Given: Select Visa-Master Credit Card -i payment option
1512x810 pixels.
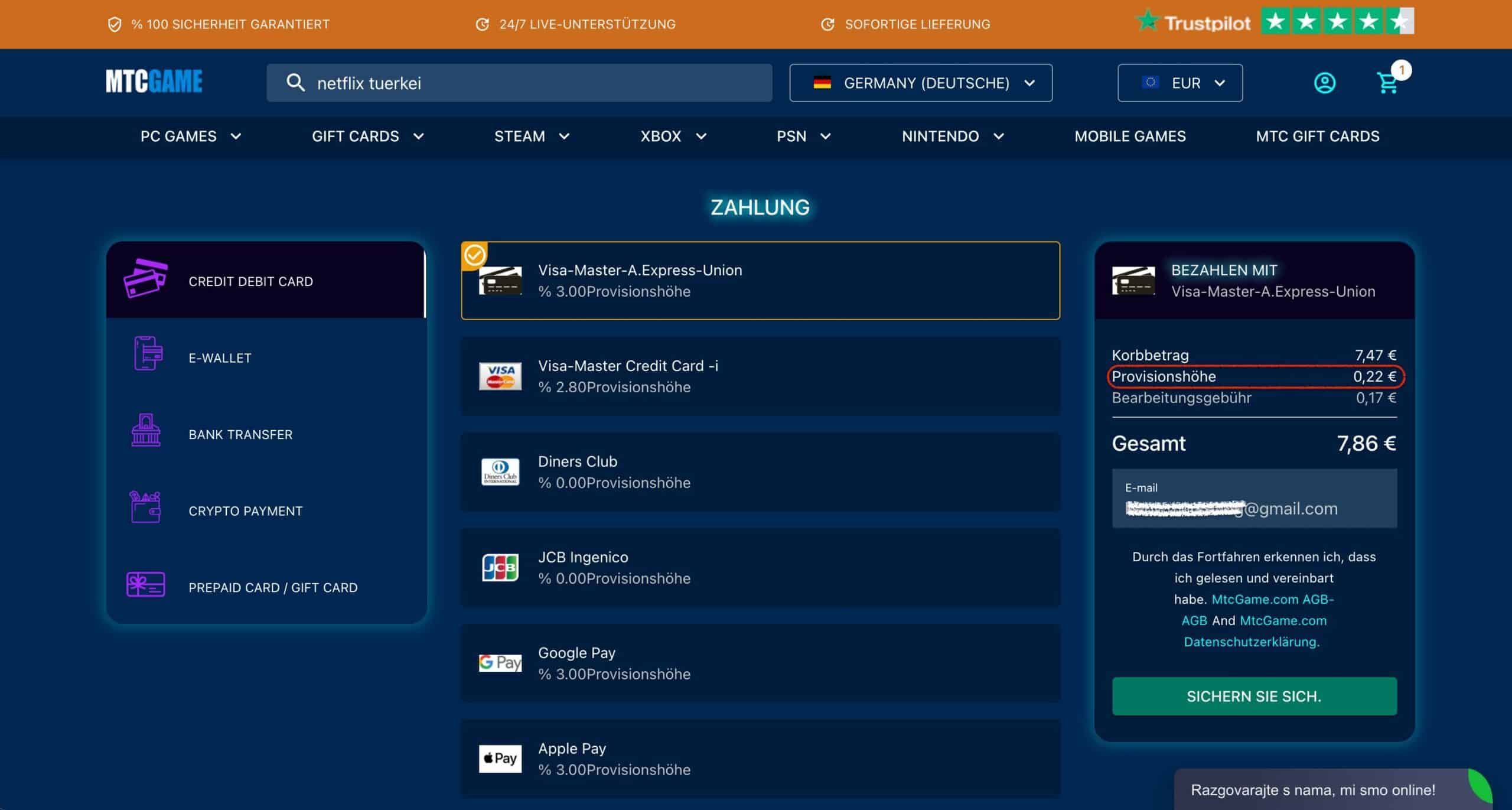Looking at the screenshot, I should (760, 376).
